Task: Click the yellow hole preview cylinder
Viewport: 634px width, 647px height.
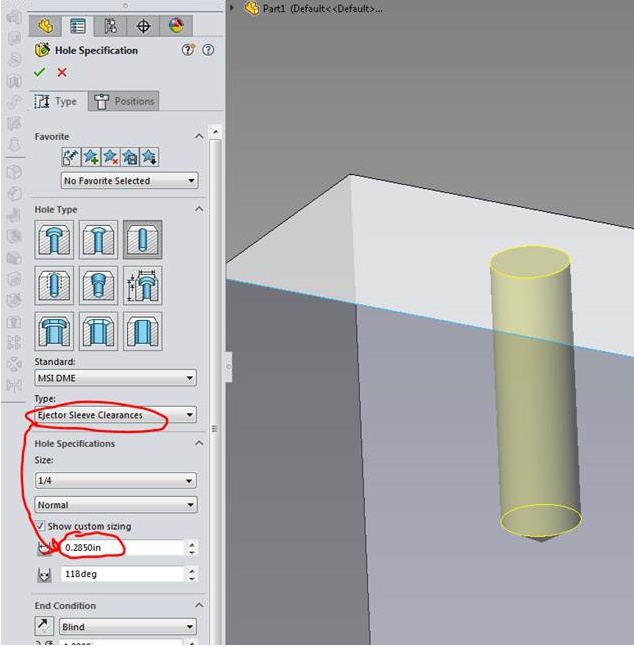Action: point(535,392)
